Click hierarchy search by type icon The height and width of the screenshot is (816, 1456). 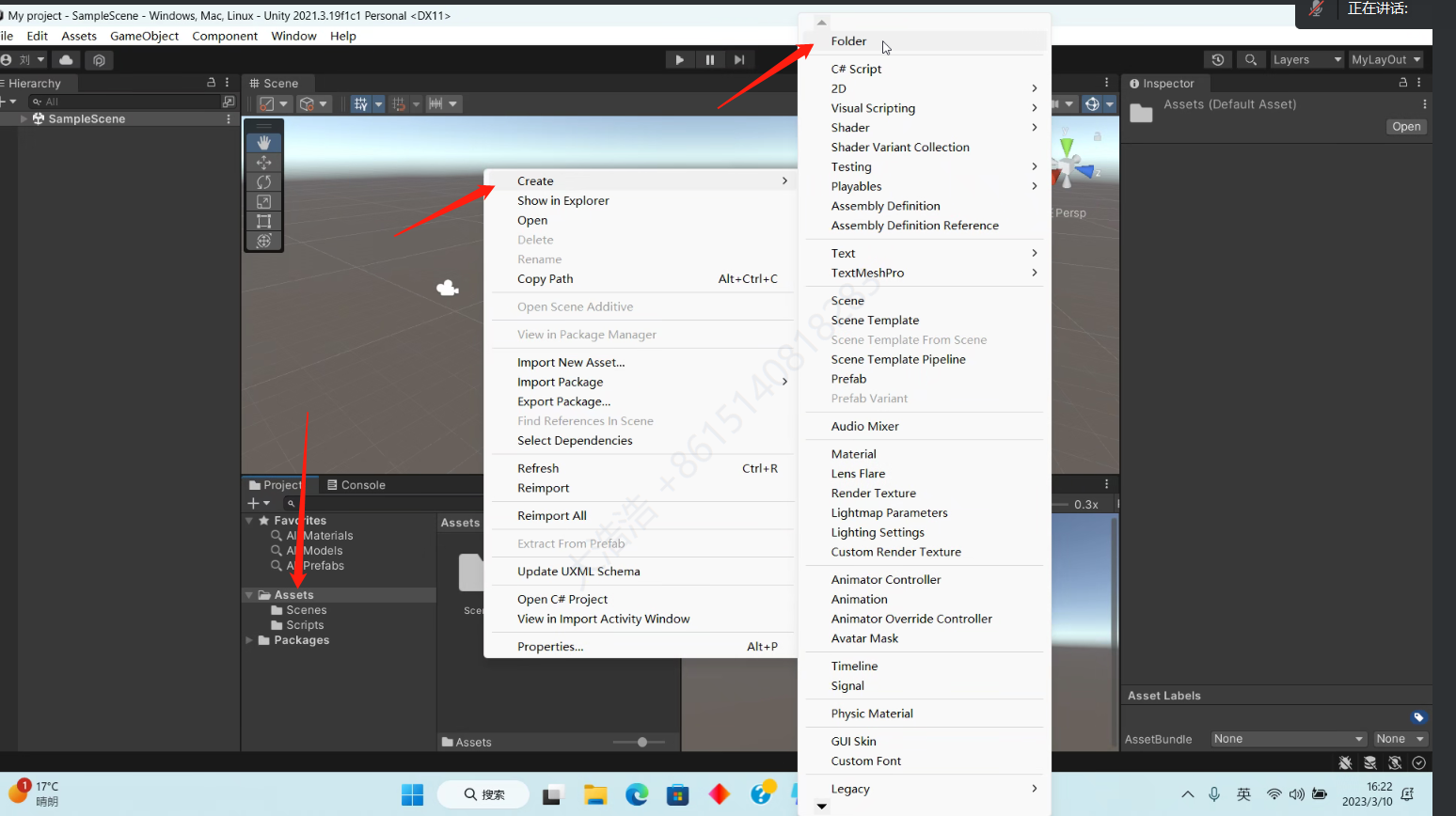228,102
